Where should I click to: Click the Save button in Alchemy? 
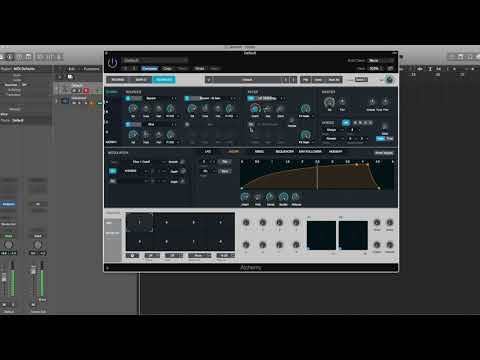318,80
